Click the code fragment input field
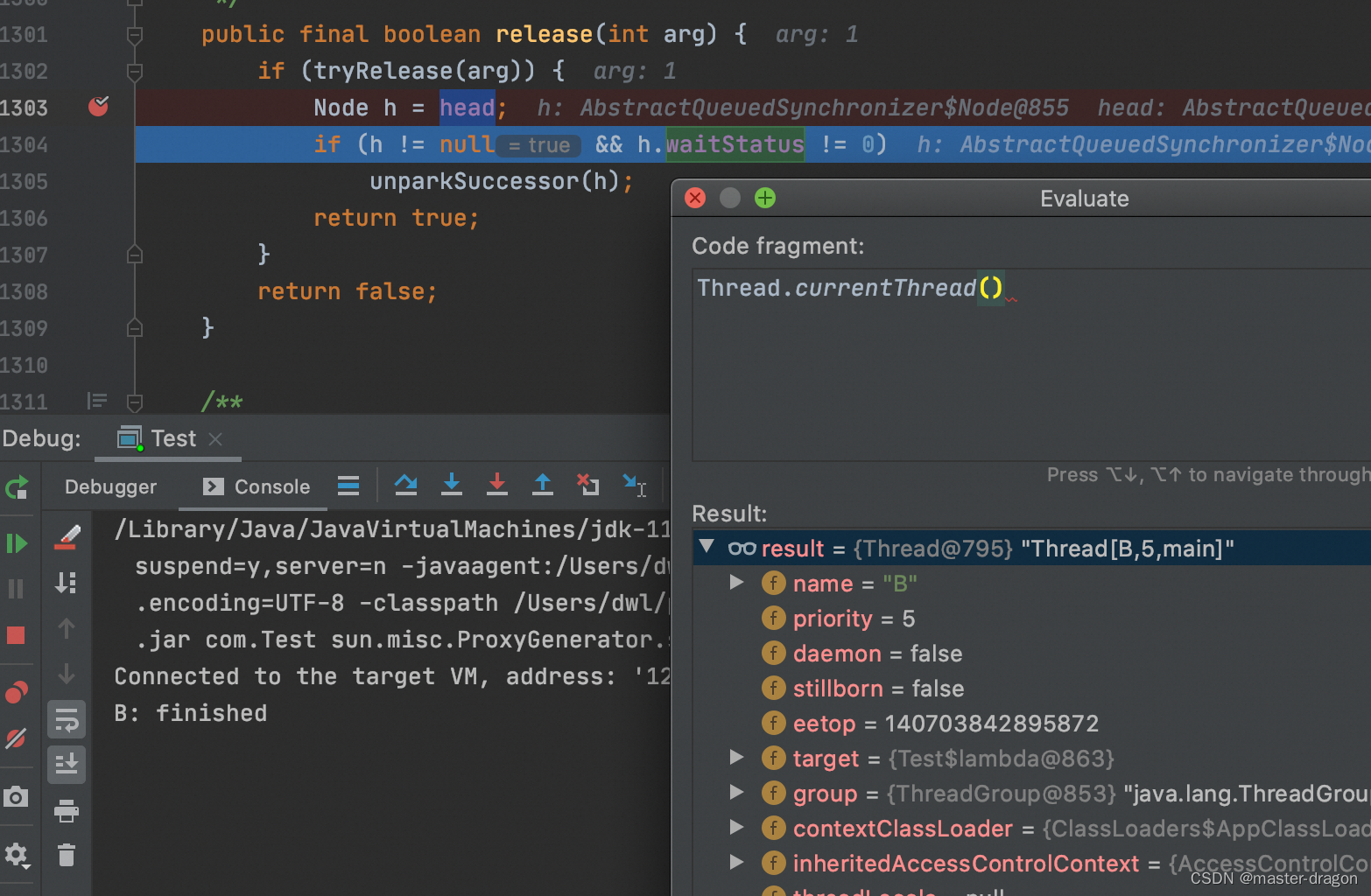 click(x=1031, y=364)
